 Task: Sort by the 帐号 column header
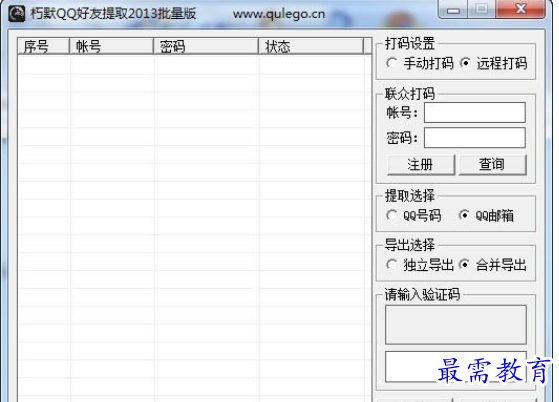111,46
